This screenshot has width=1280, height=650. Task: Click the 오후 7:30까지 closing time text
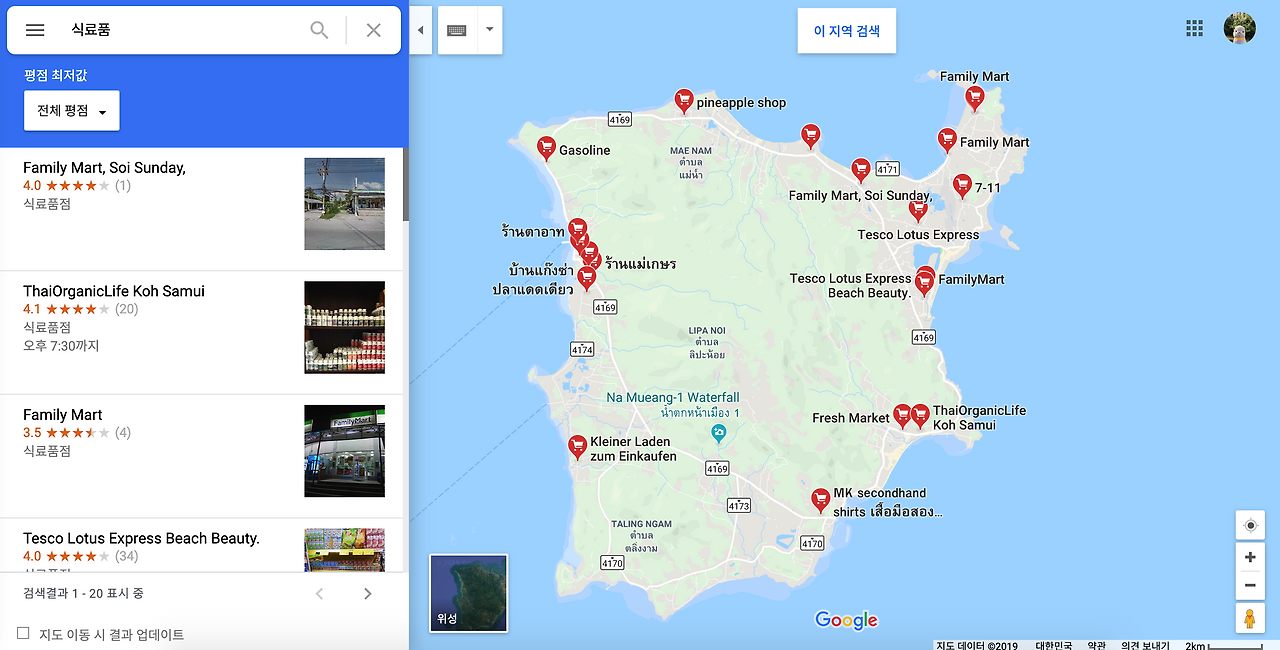tap(61, 346)
